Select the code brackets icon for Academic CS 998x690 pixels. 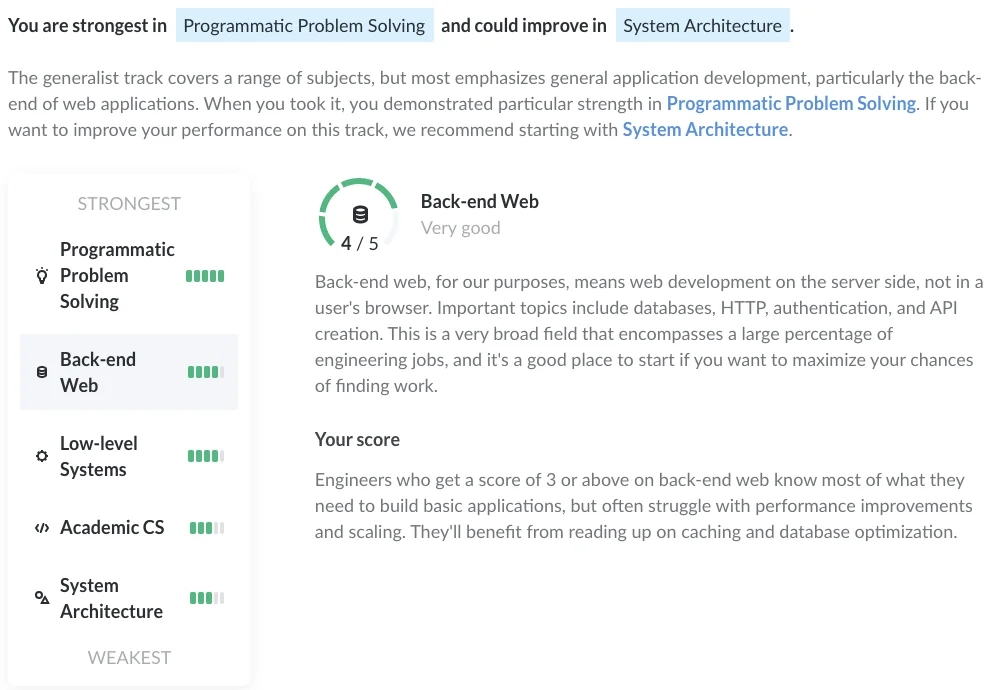[41, 527]
